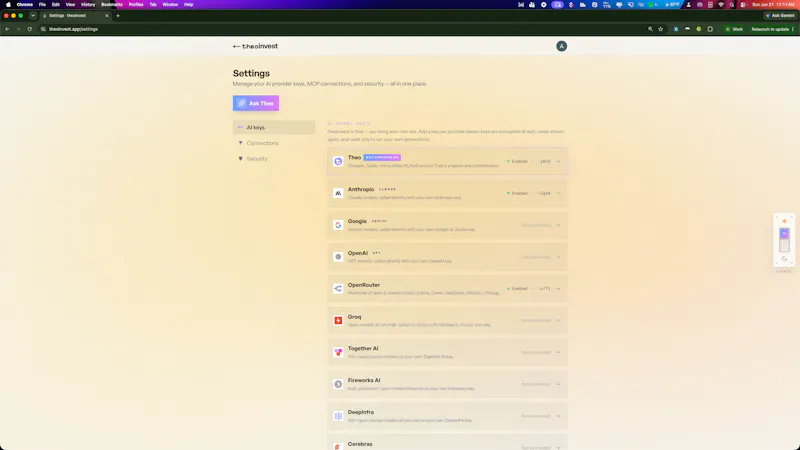Flip the lights switch on the right edge
The width and height of the screenshot is (800, 450).
click(x=784, y=240)
